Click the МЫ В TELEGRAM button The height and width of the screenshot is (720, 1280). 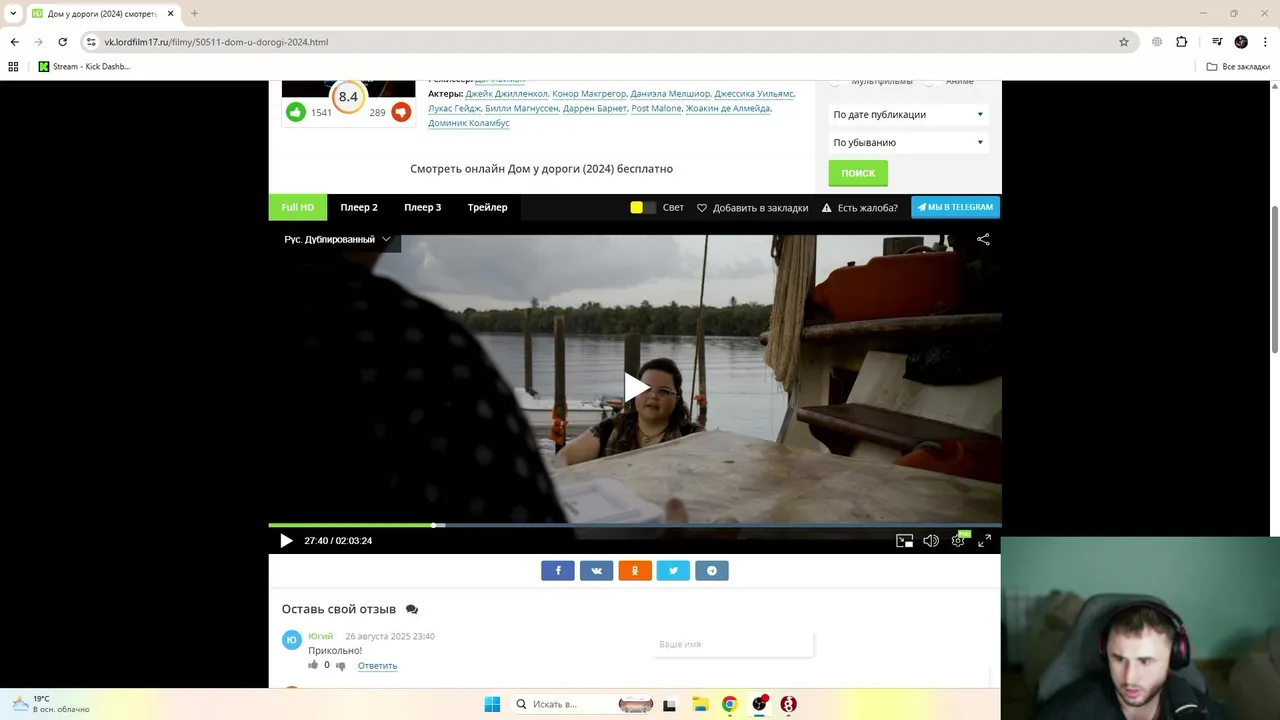[955, 207]
